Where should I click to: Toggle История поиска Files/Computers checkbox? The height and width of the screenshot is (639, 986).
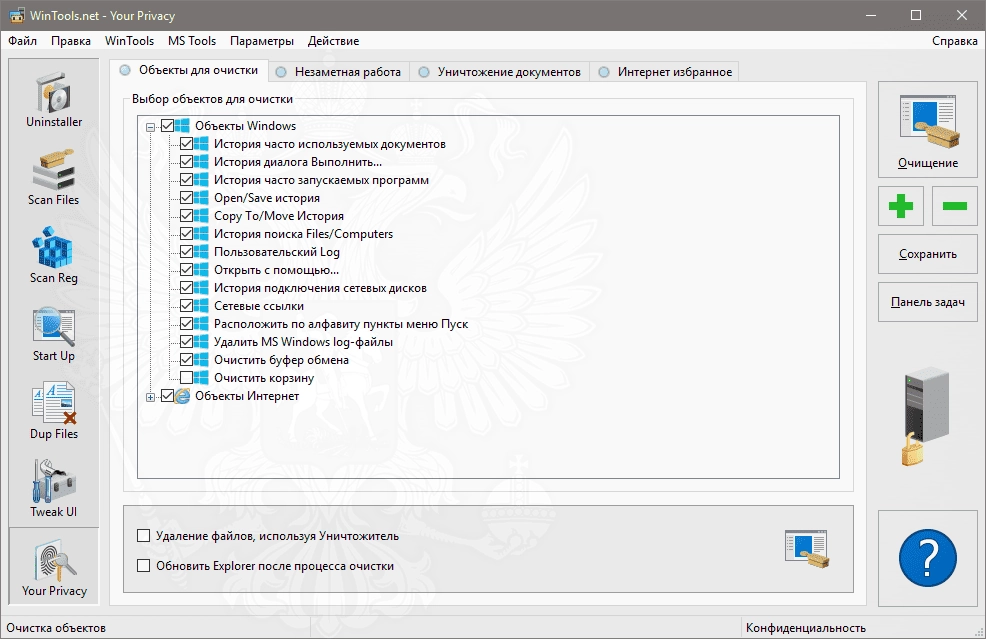coord(186,234)
